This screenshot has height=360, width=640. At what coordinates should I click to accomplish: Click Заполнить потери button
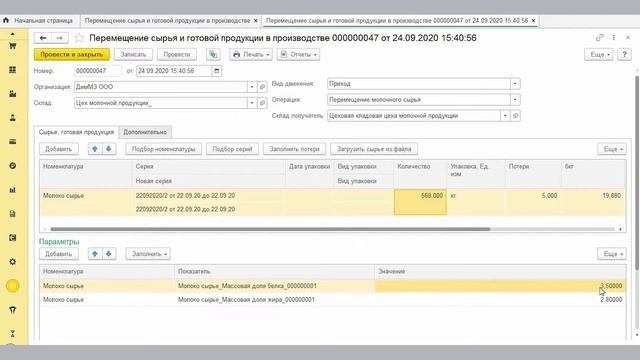coord(295,149)
